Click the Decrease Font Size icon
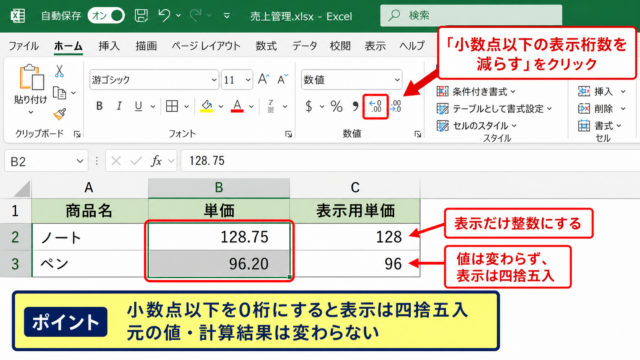 [x=282, y=79]
